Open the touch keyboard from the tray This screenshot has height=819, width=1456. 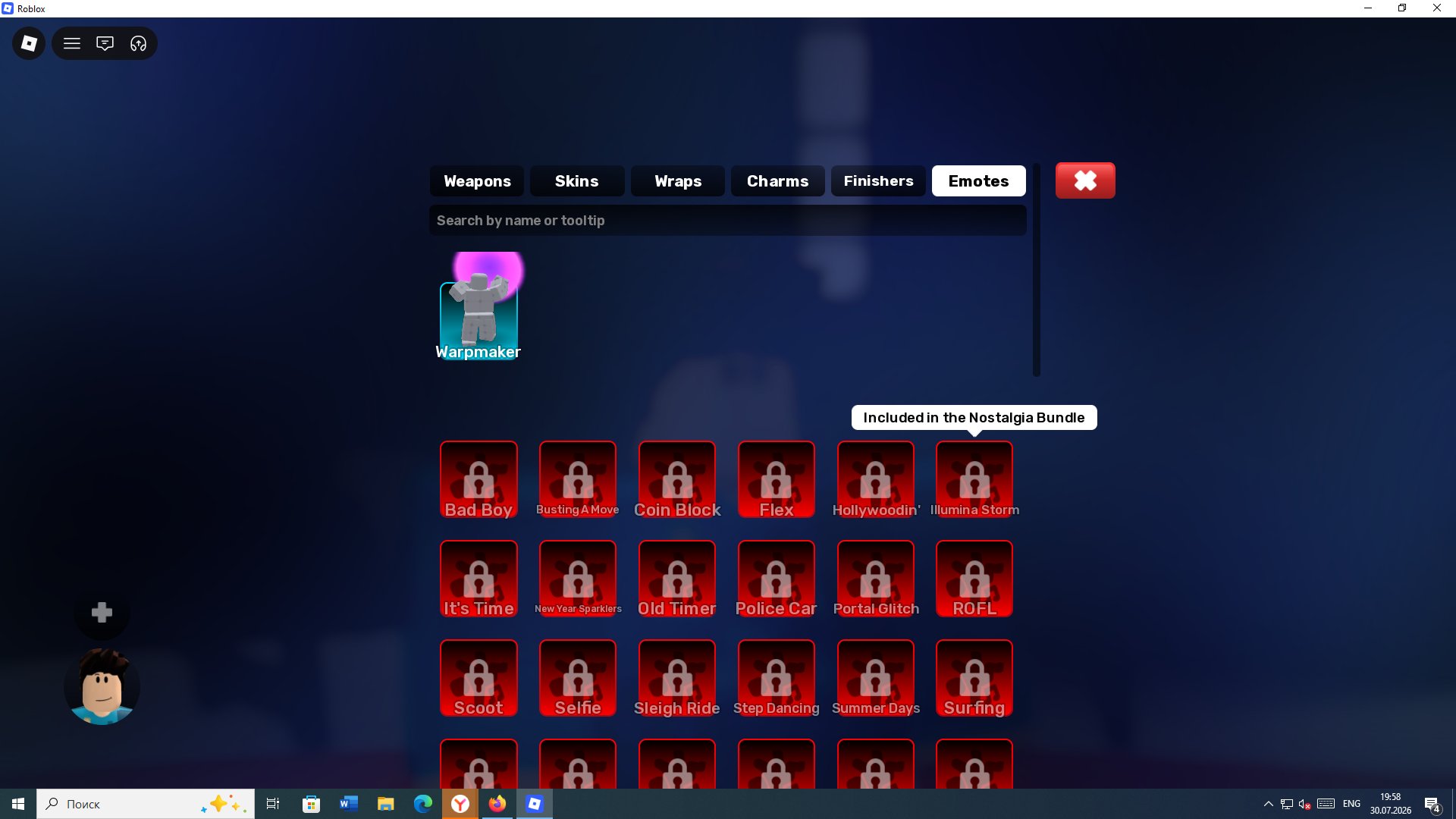coord(1326,804)
